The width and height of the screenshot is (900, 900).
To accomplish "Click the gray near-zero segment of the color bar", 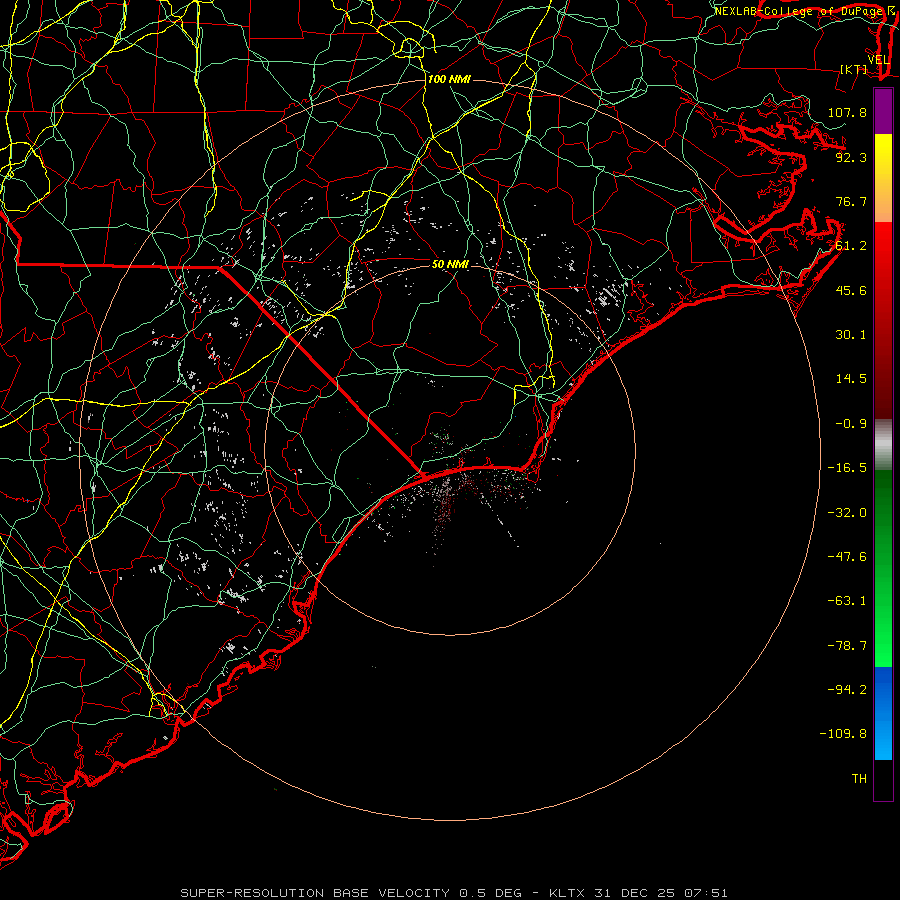I will [x=883, y=445].
